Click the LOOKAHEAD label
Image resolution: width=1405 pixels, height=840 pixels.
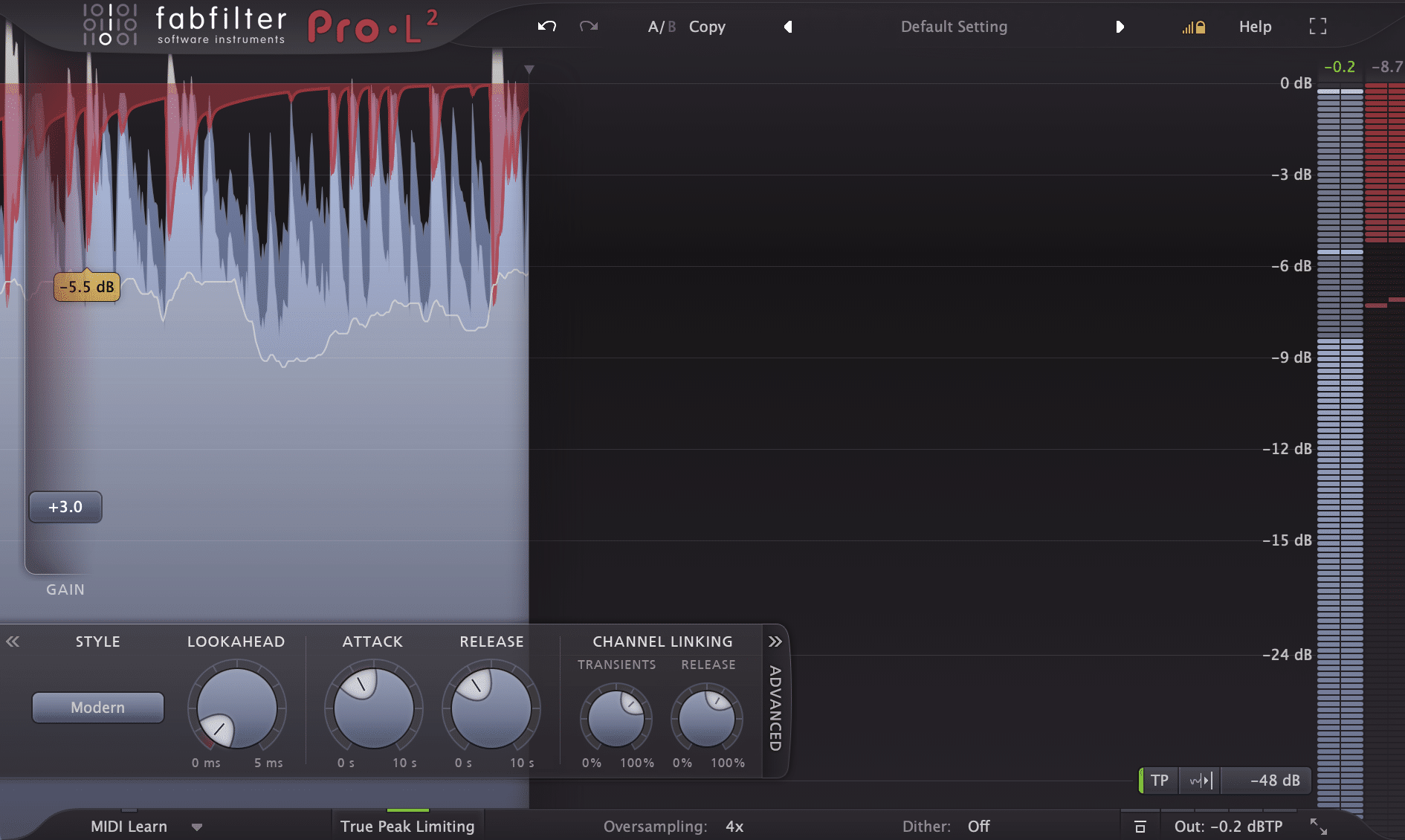click(236, 642)
